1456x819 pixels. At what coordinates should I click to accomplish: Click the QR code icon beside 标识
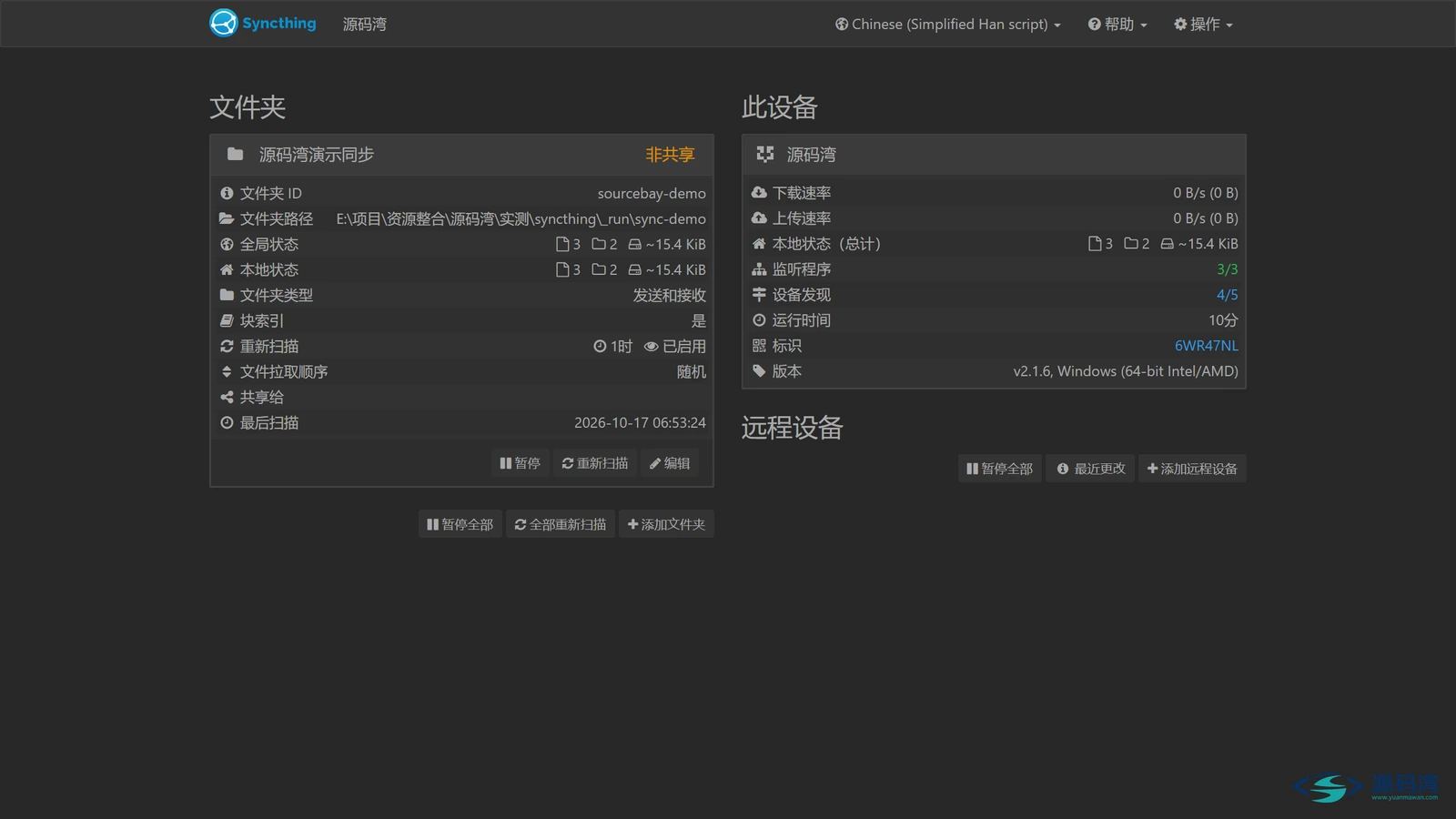[759, 345]
